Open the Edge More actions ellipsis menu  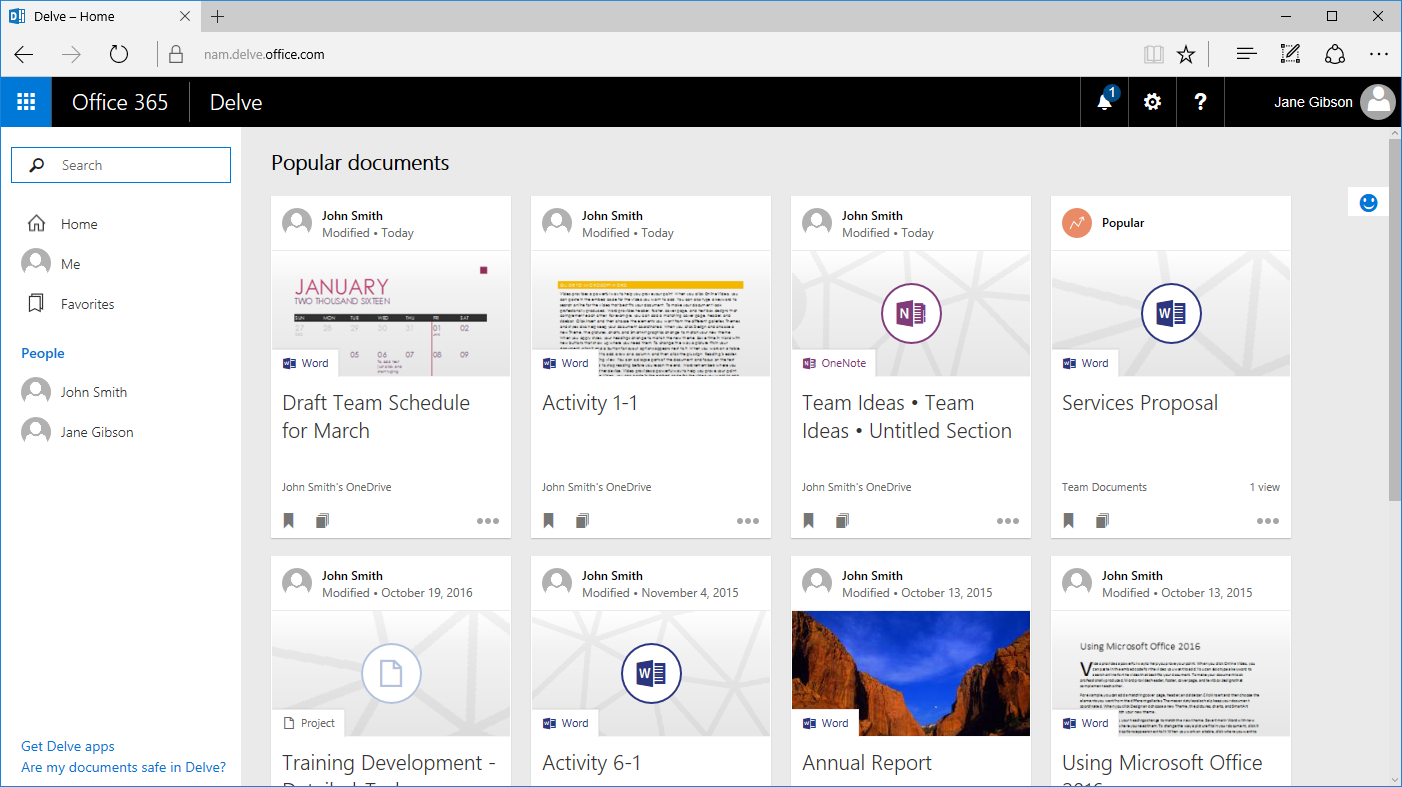[x=1379, y=55]
